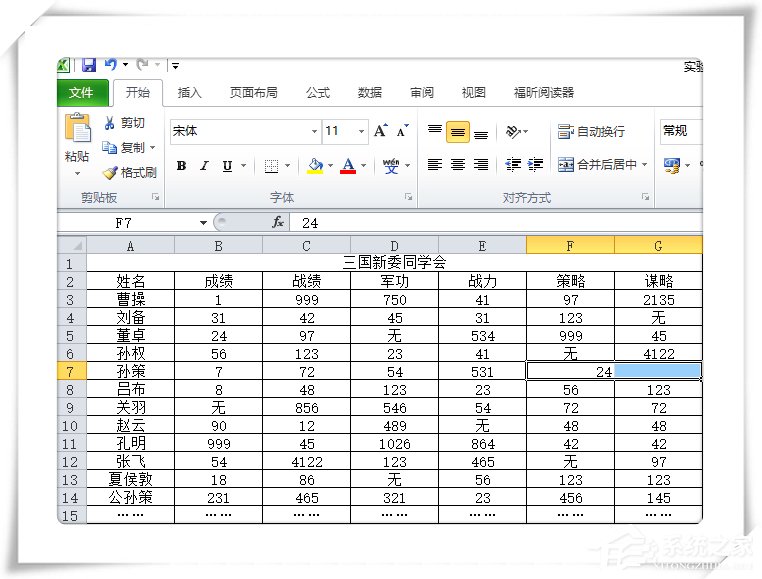This screenshot has height=579, width=762.
Task: Toggle Italic formatting
Action: coord(204,166)
